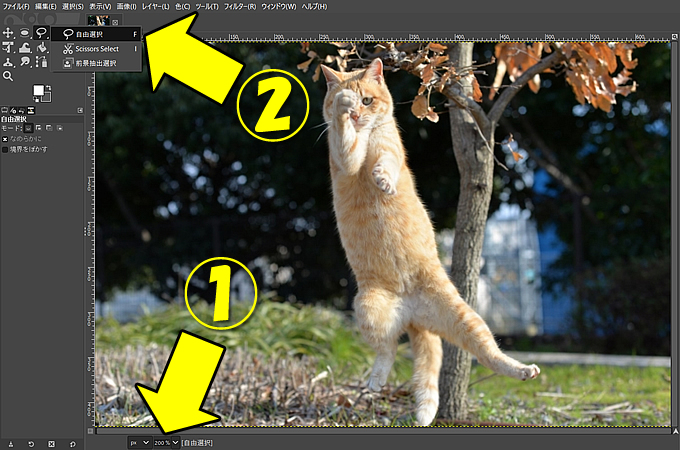Screen dimensions: 680x450
Task: Open the フィルター(R) menu
Action: click(240, 7)
